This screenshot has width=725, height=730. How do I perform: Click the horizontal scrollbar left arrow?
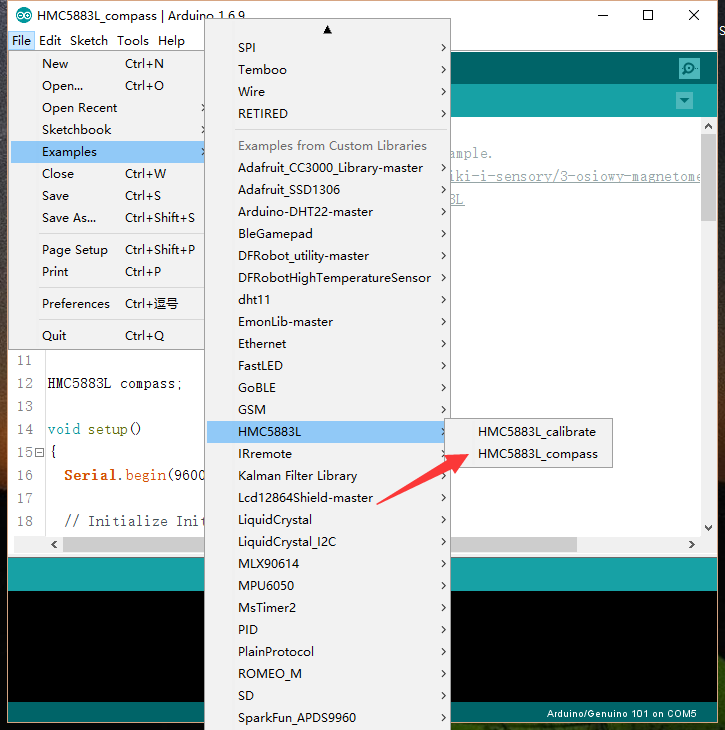pyautogui.click(x=54, y=544)
